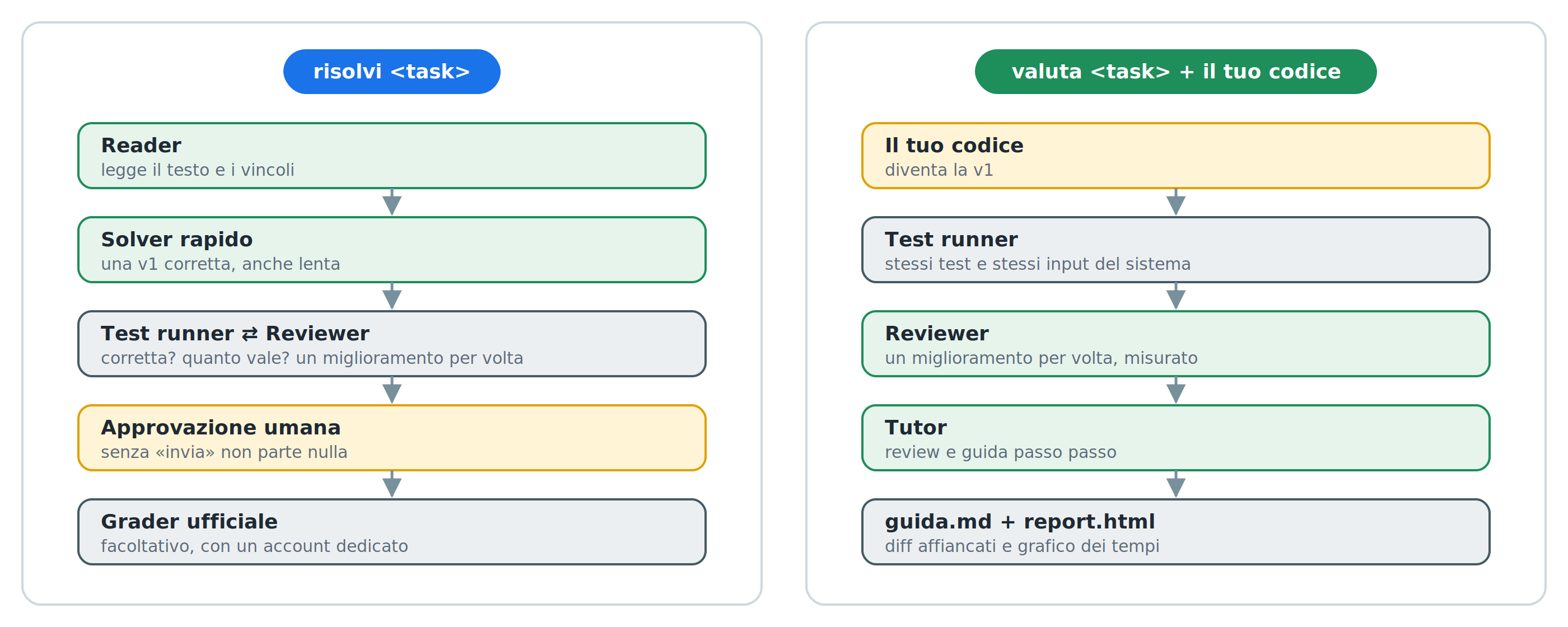Click the 'Il tuo codice' yellow box
Screen dimensions: 1568x627
(x=1175, y=156)
